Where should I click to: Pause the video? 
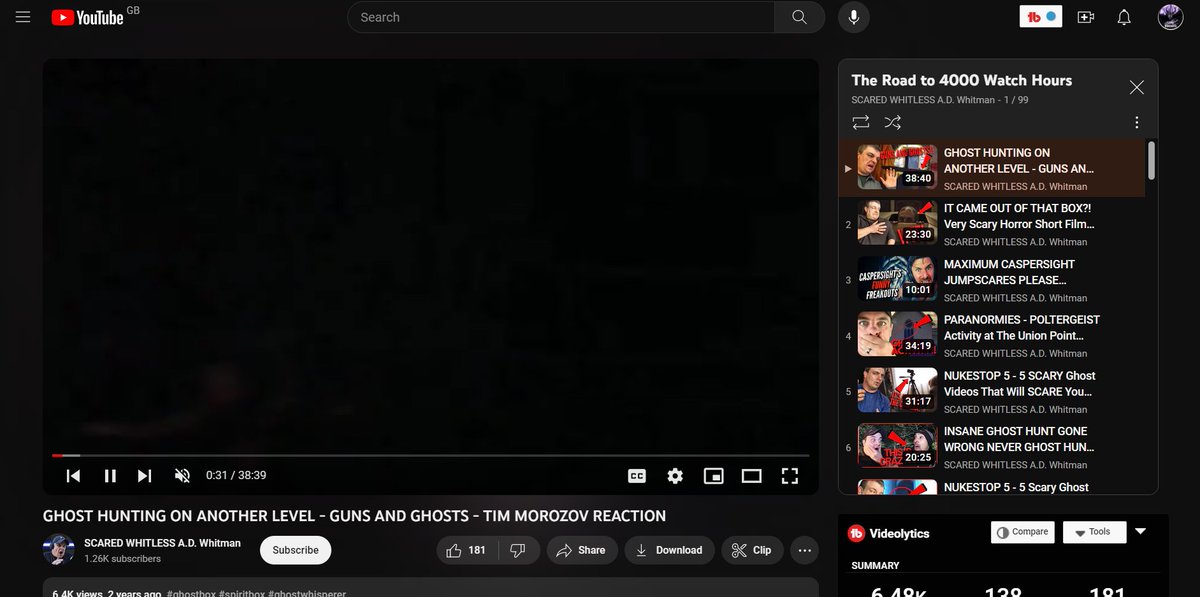pyautogui.click(x=110, y=476)
